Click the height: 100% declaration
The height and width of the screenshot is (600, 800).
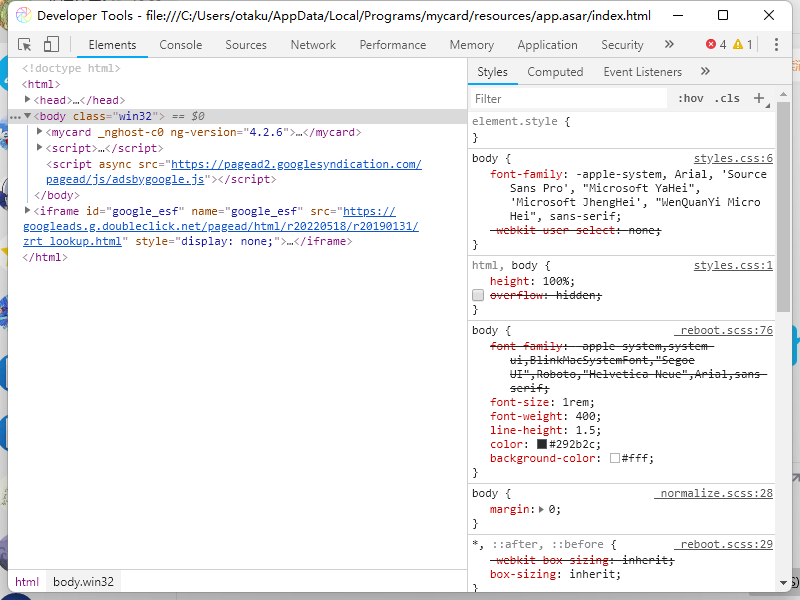532,281
